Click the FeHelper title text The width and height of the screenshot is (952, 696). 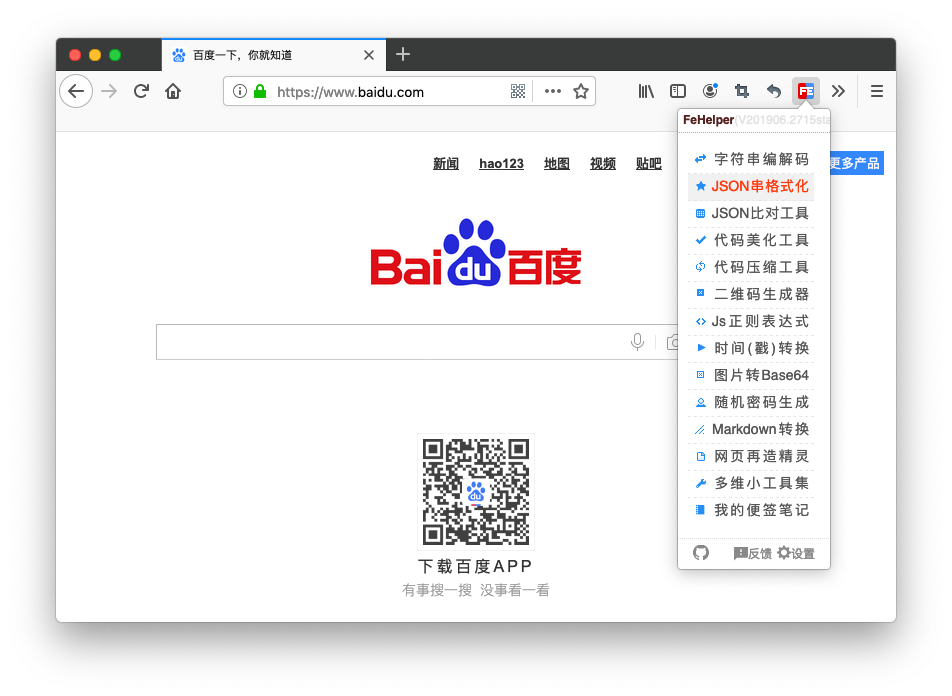point(708,120)
